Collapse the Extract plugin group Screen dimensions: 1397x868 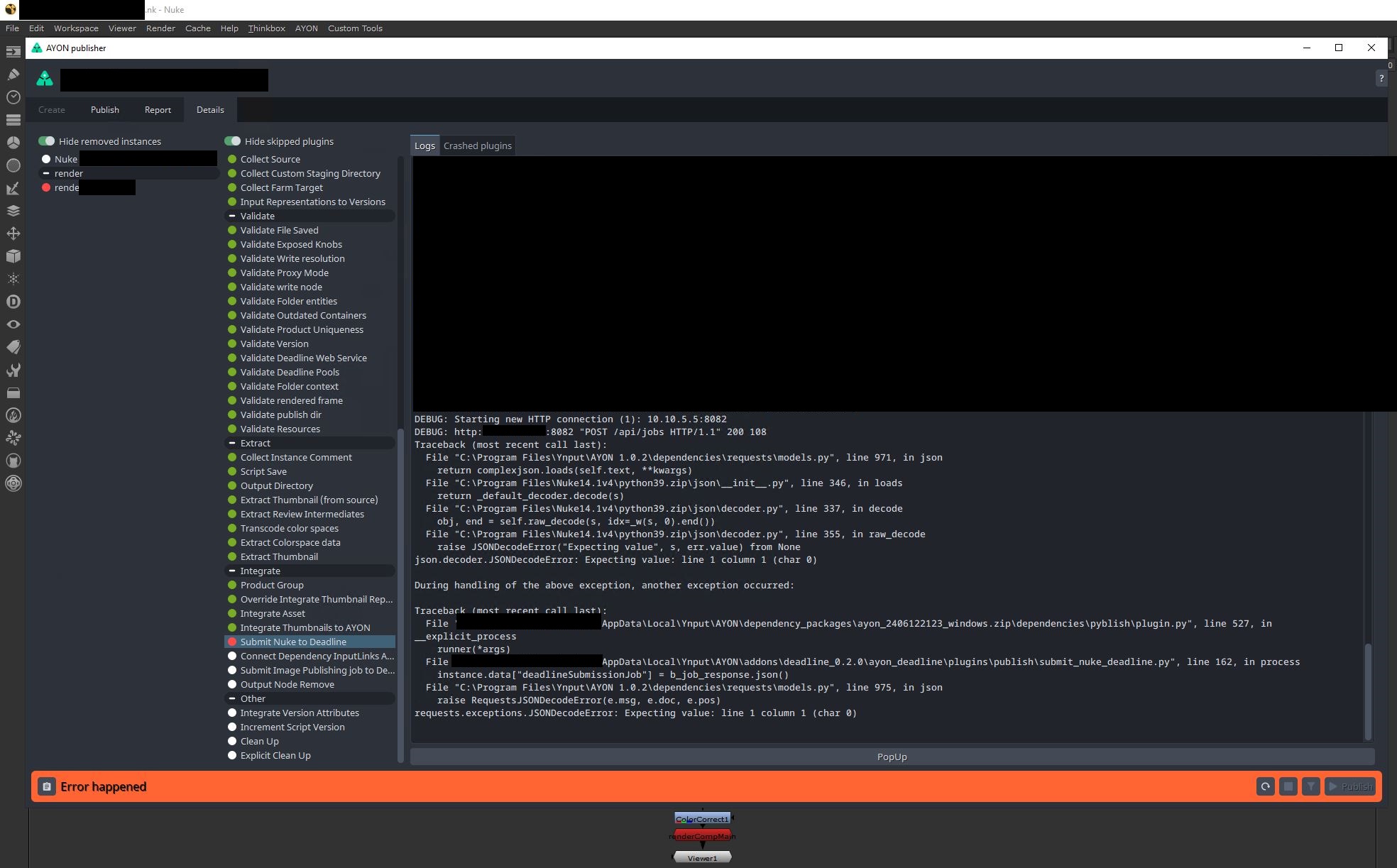pos(232,443)
